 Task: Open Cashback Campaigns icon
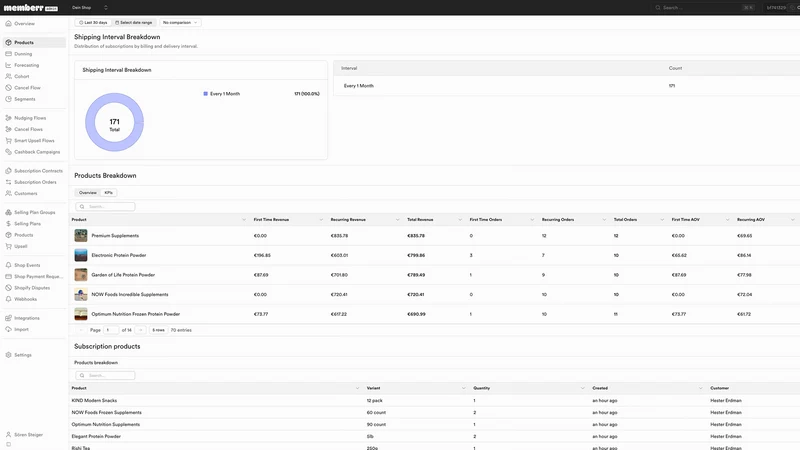coord(8,152)
